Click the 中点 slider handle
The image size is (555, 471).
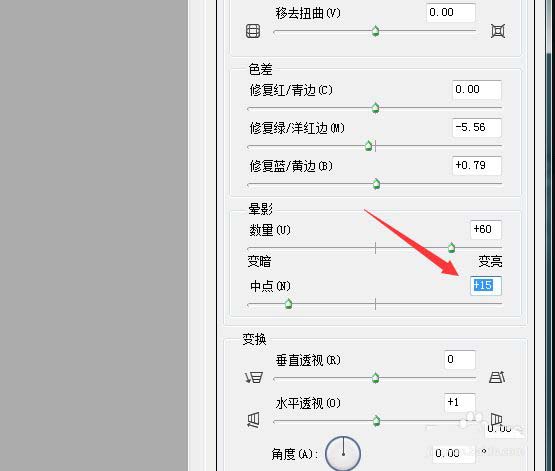tap(288, 304)
